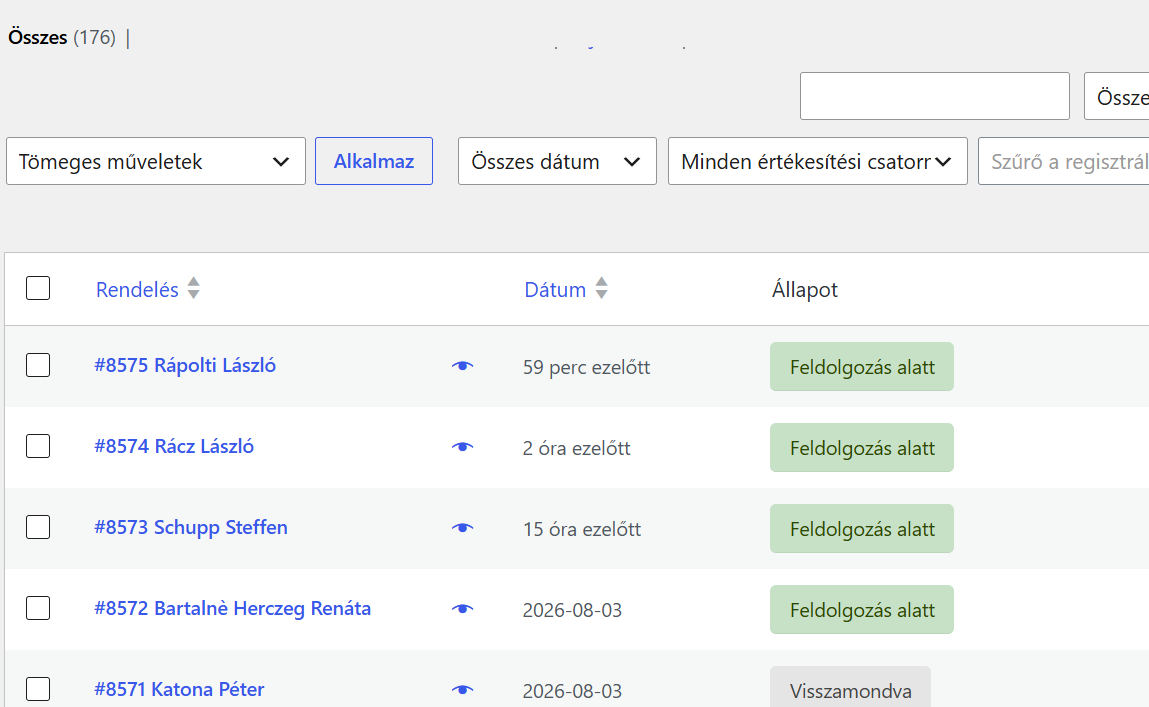Preview order #8573 Schupp Steffen eye icon
The width and height of the screenshot is (1149, 707).
462,528
